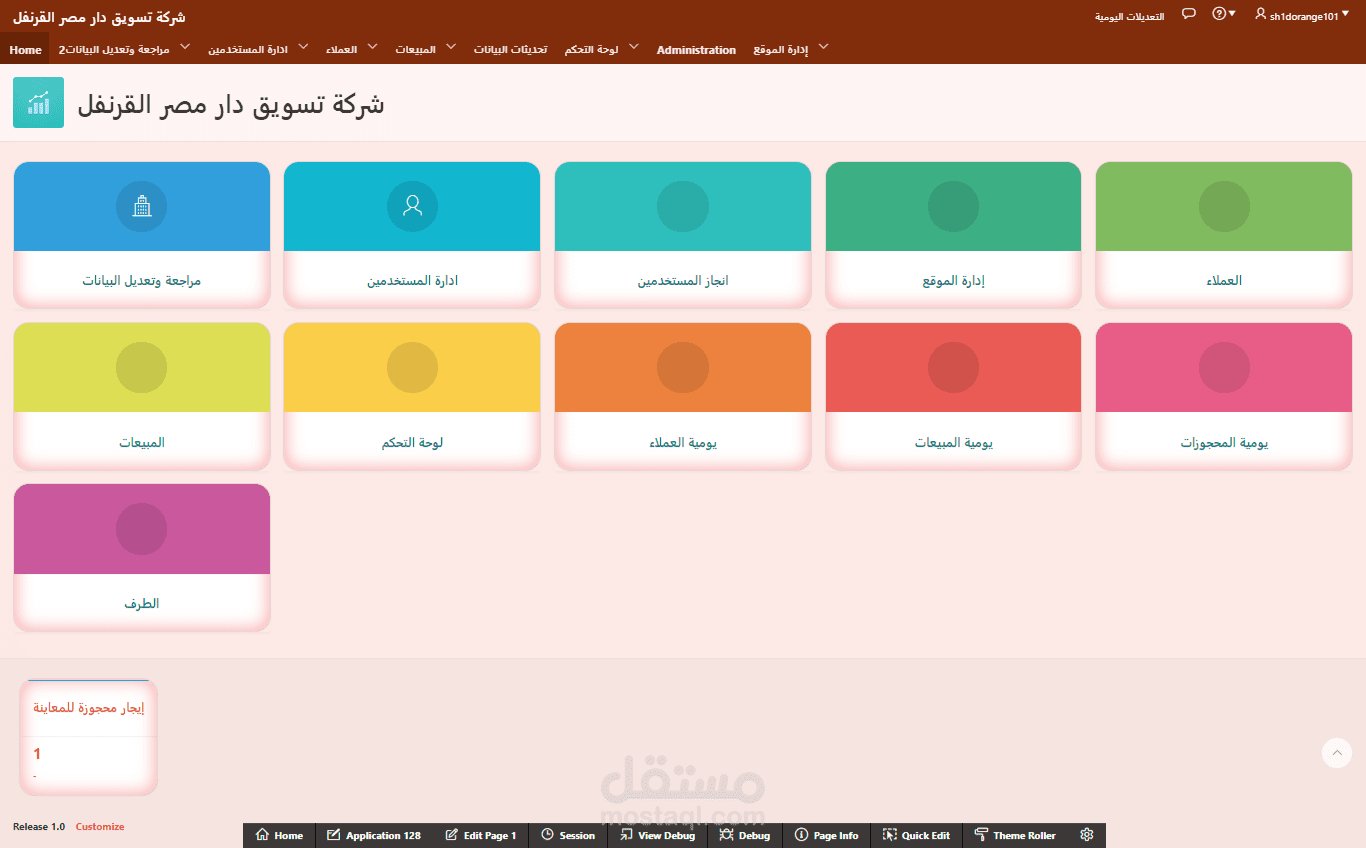Open the orange يومية العملاء card
The width and height of the screenshot is (1366, 848).
(683, 396)
